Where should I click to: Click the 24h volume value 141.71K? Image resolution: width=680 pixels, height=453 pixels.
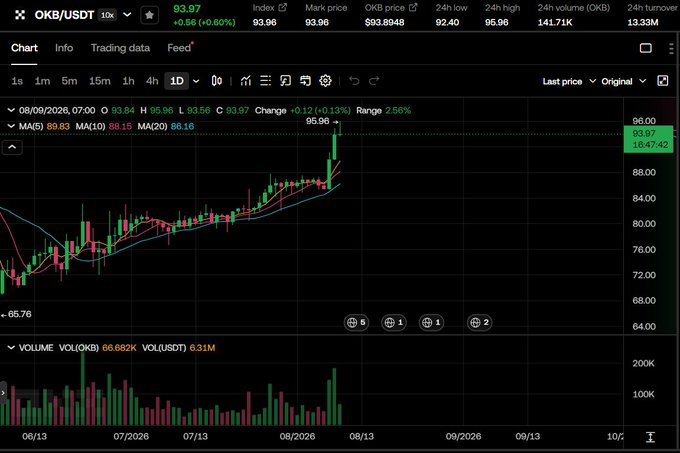[555, 22]
